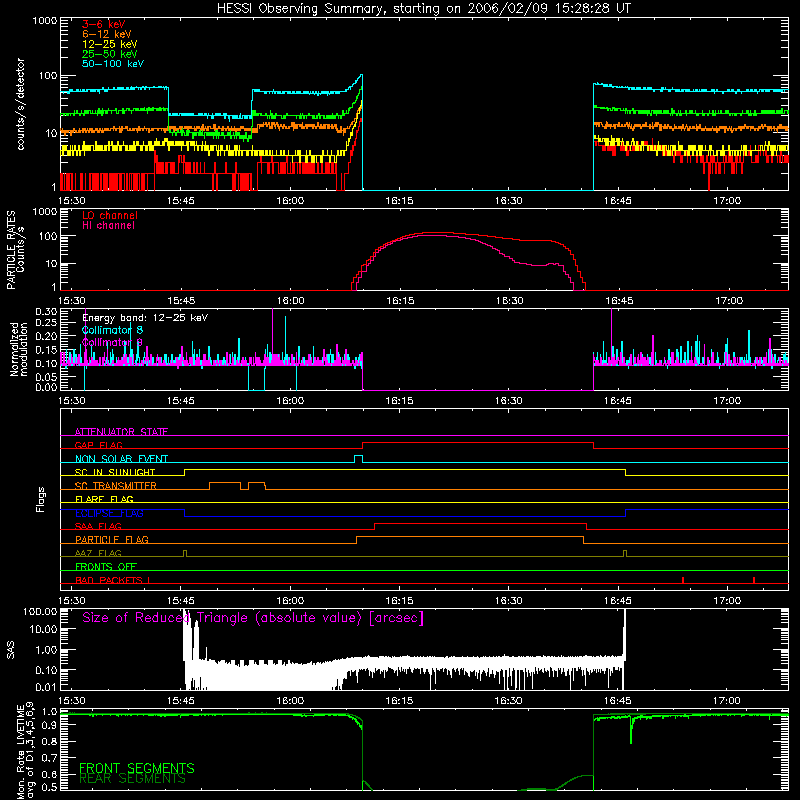Click the Energy band: 12-25 keV text
800x800 pixels.
[x=145, y=318]
